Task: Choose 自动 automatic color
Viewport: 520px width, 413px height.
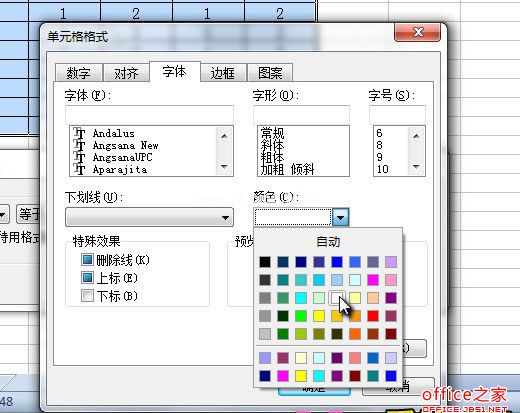Action: (x=328, y=242)
